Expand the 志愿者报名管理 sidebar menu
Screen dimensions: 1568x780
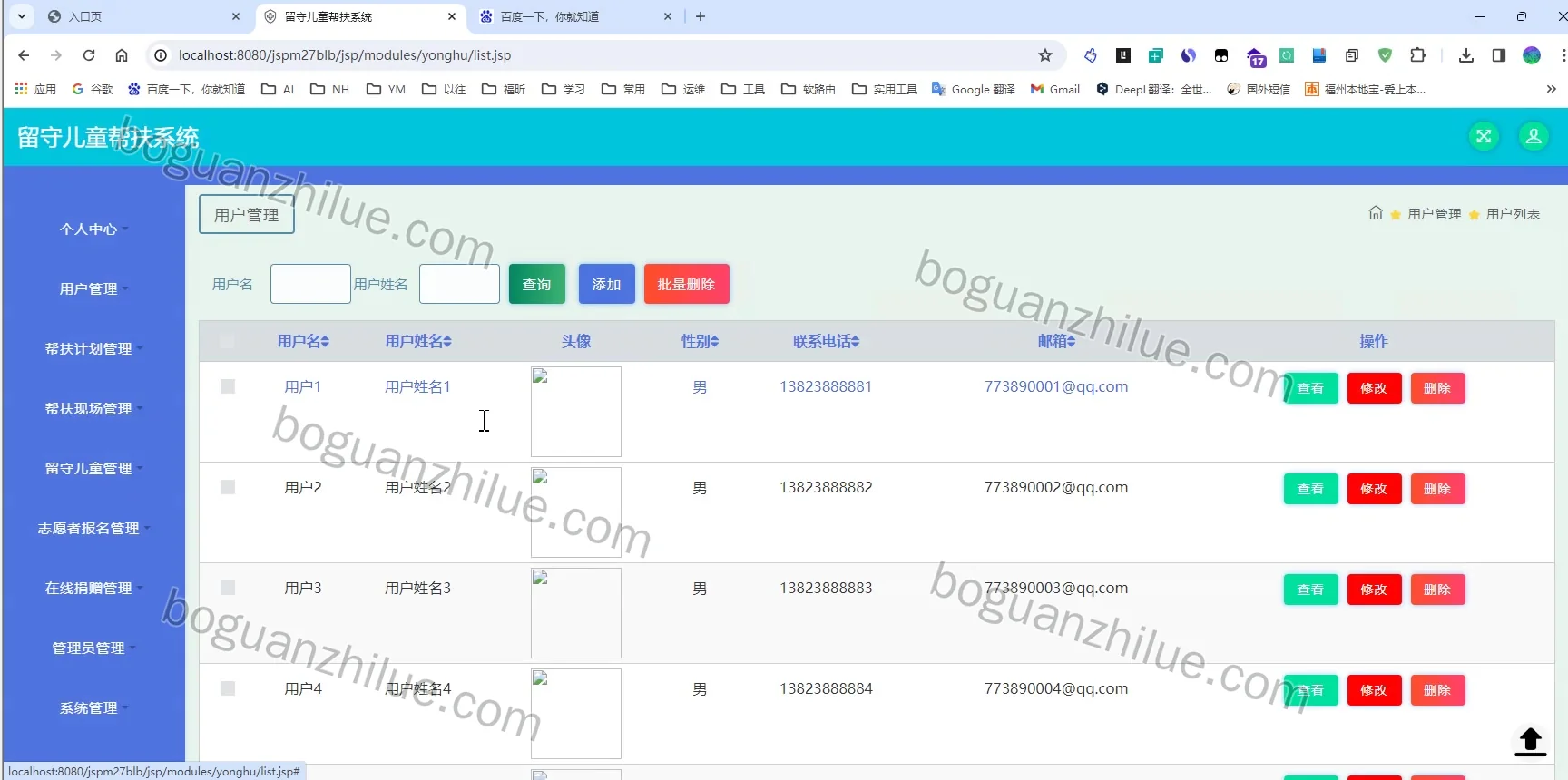pyautogui.click(x=93, y=528)
